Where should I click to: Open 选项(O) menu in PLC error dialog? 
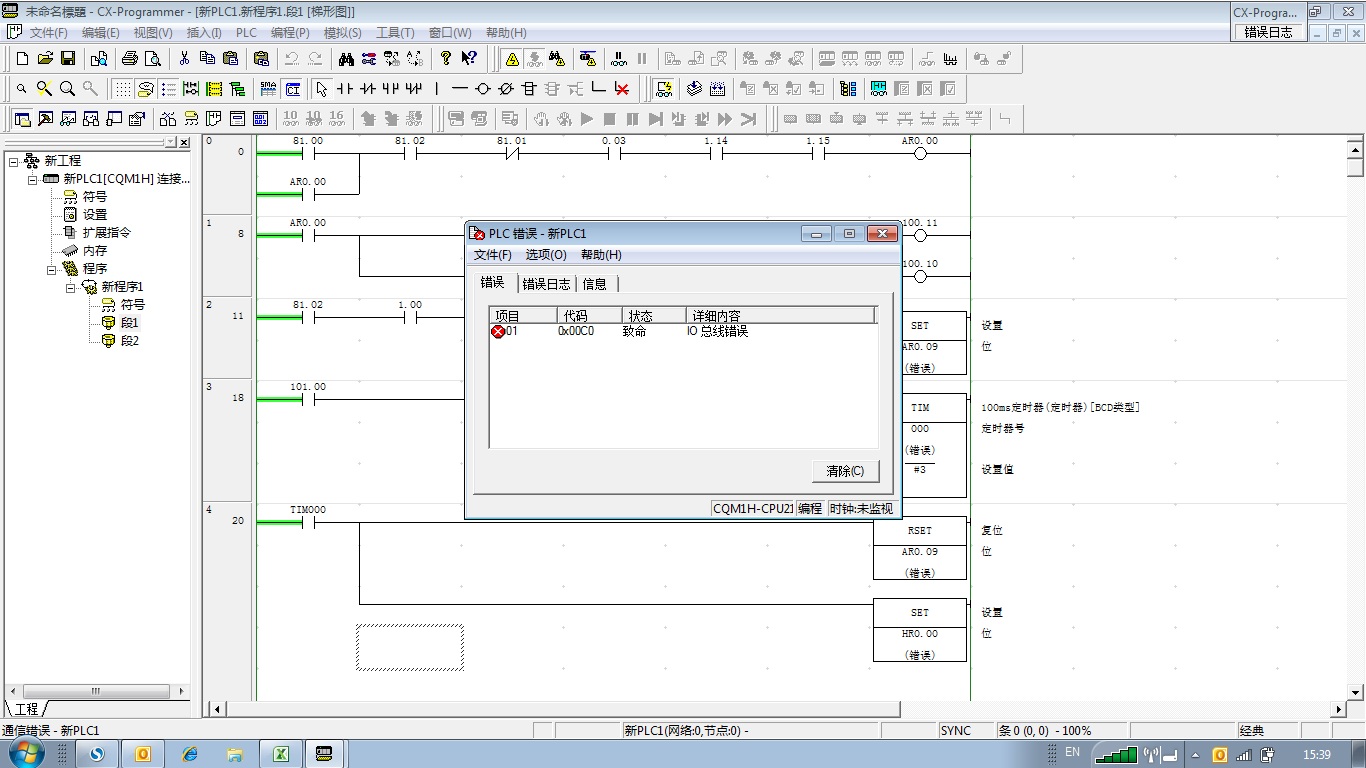(x=546, y=255)
